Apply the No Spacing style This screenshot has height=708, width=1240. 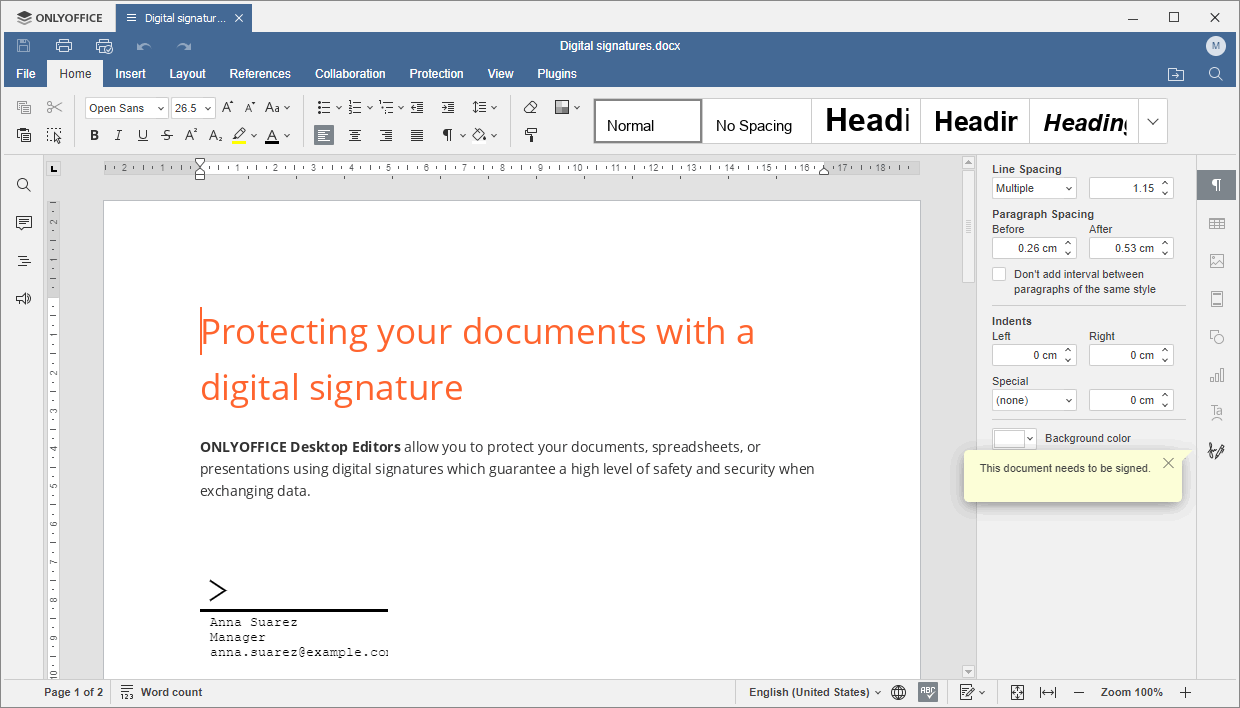pyautogui.click(x=756, y=122)
